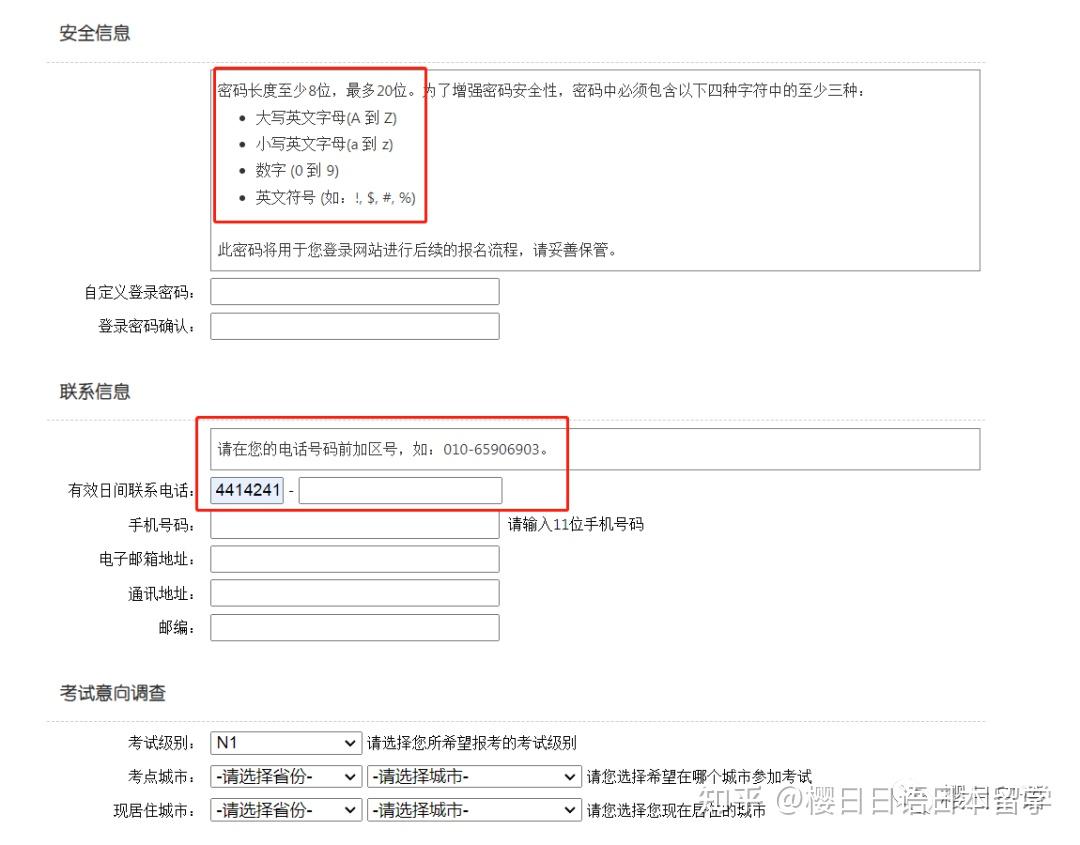
Task: Expand the exam level dropdown showing N1
Action: click(x=285, y=743)
